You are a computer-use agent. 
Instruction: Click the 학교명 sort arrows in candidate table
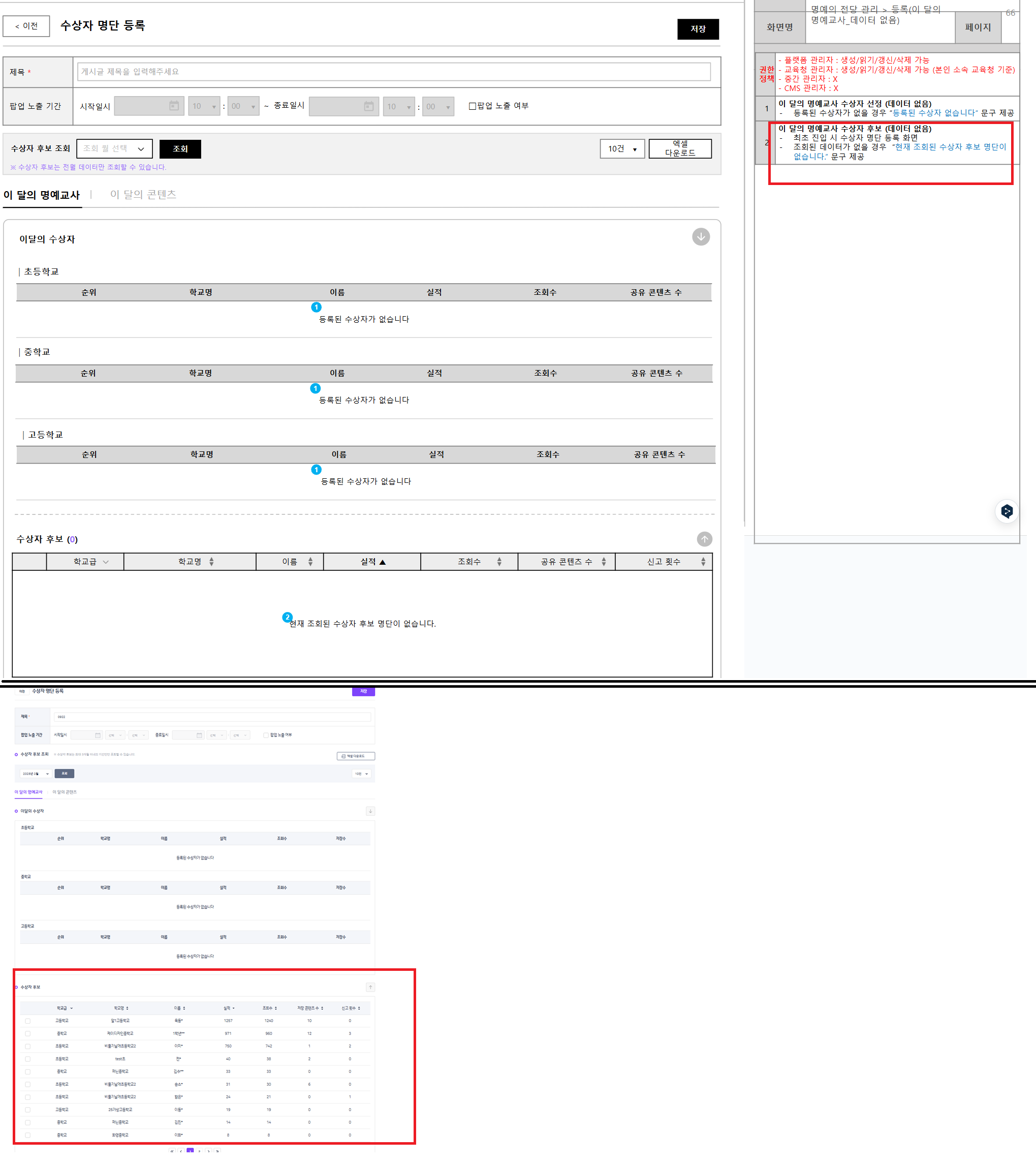(x=211, y=562)
